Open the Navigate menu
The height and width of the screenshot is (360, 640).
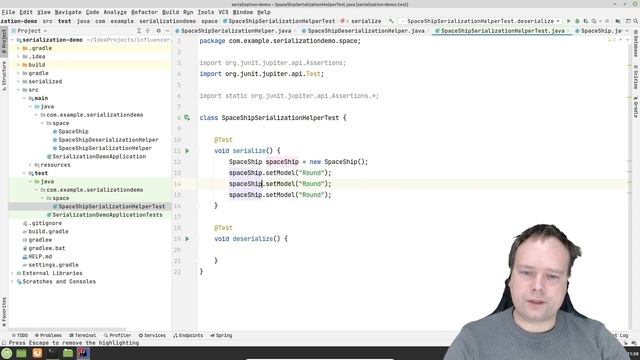(x=68, y=12)
